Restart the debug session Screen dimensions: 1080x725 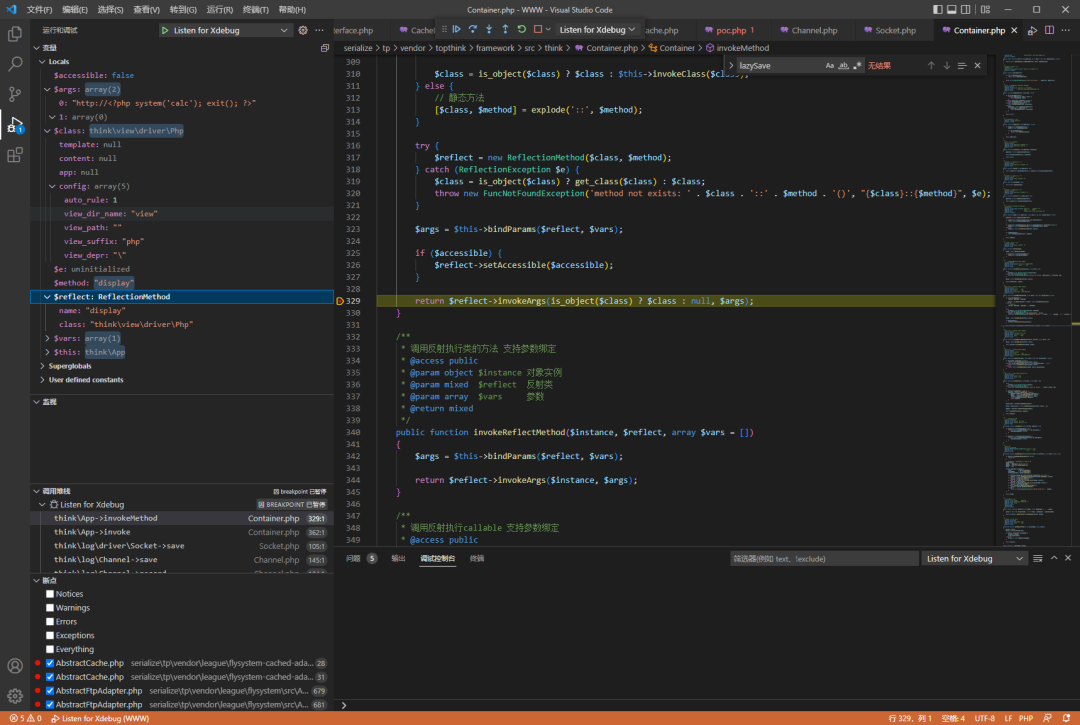521,30
